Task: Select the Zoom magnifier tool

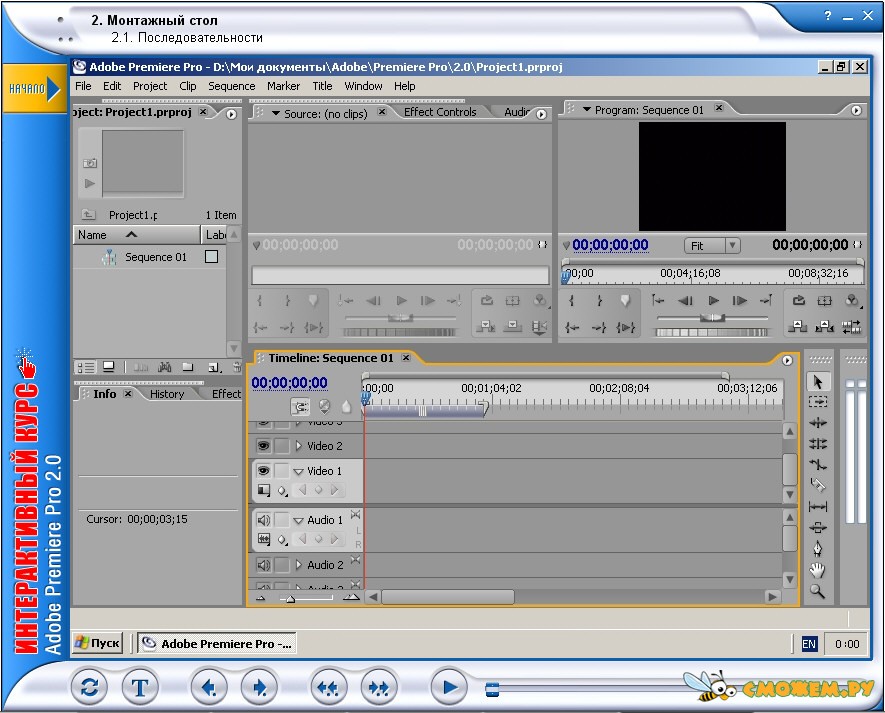Action: point(818,591)
